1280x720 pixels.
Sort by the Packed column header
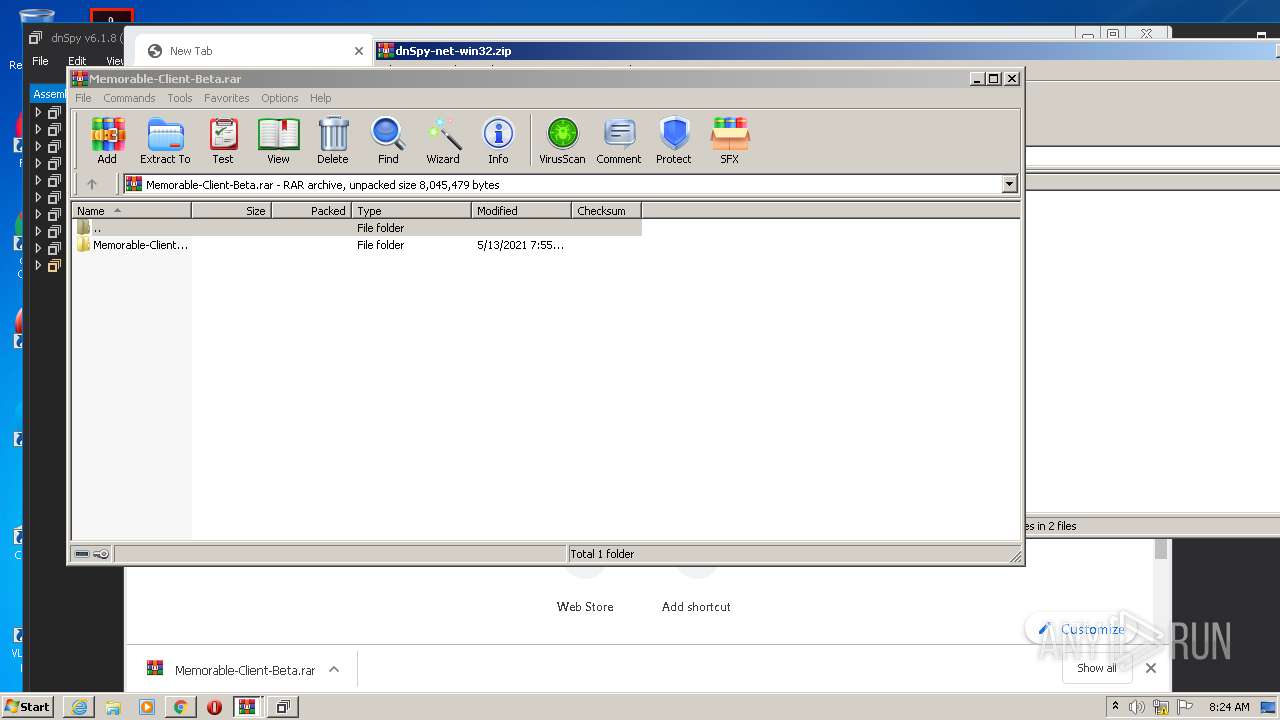click(311, 211)
